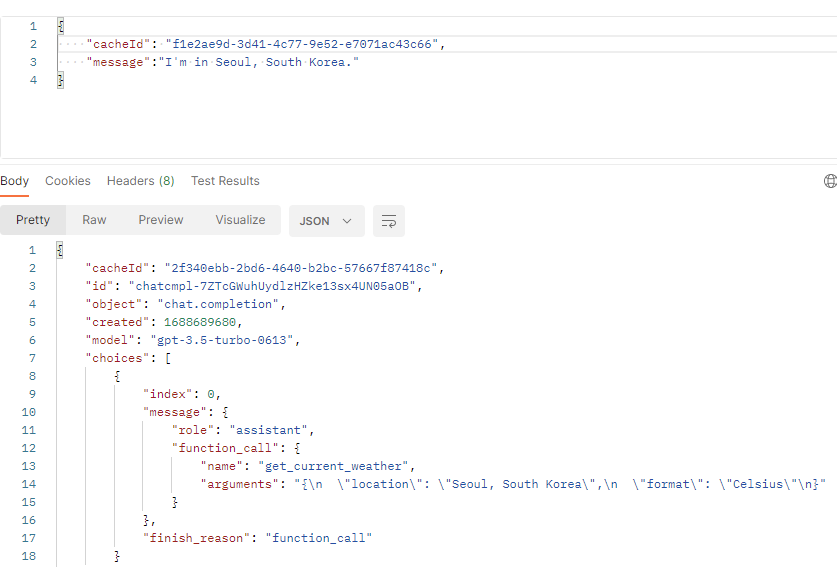Click the "model" key on line 6
Image resolution: width=837 pixels, height=567 pixels.
click(x=110, y=340)
